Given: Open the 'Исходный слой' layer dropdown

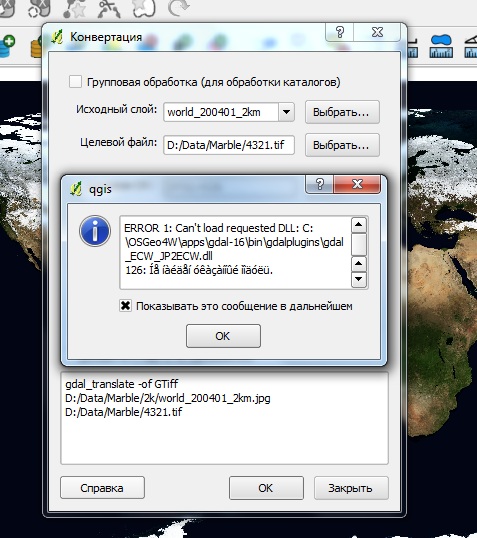Looking at the screenshot, I should coord(287,112).
